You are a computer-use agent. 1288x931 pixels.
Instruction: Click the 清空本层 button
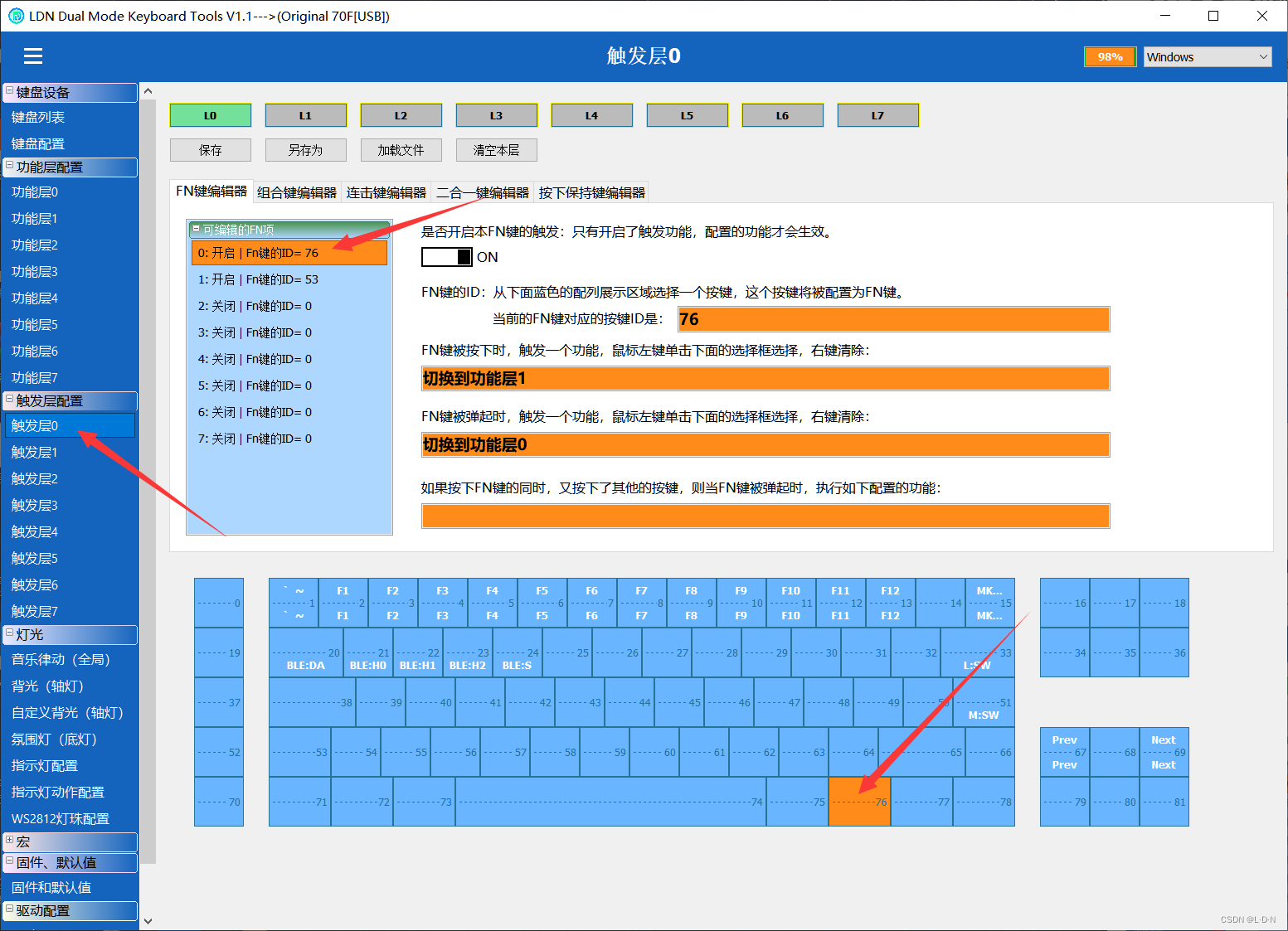497,150
